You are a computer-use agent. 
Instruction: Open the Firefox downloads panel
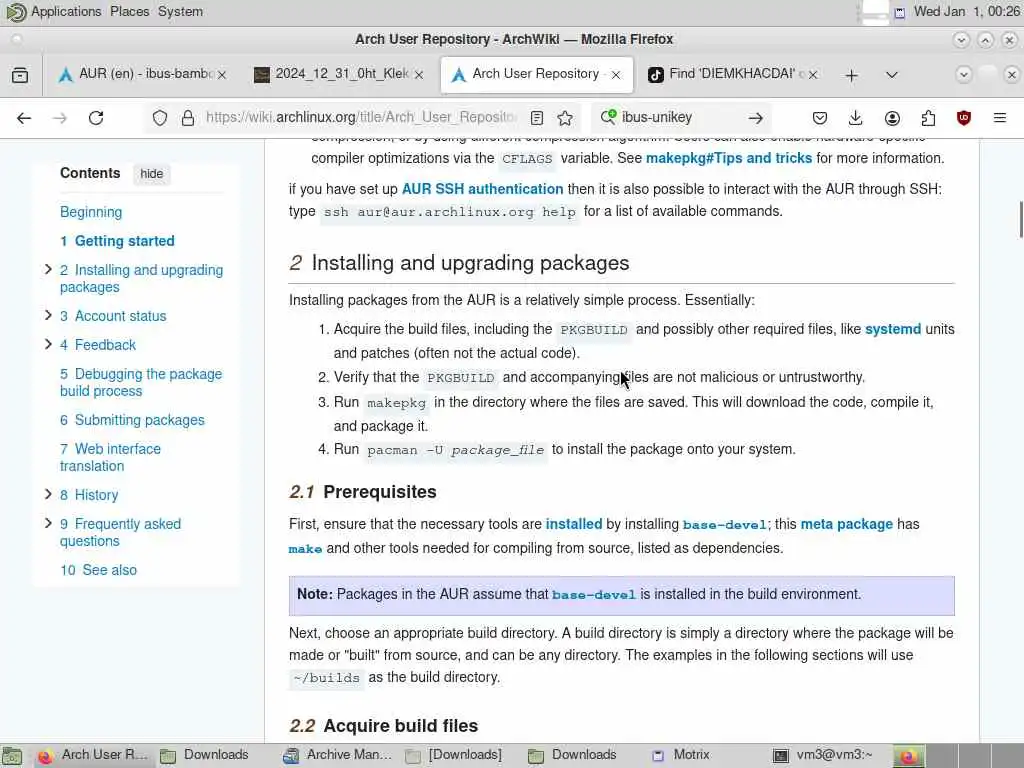pyautogui.click(x=856, y=118)
